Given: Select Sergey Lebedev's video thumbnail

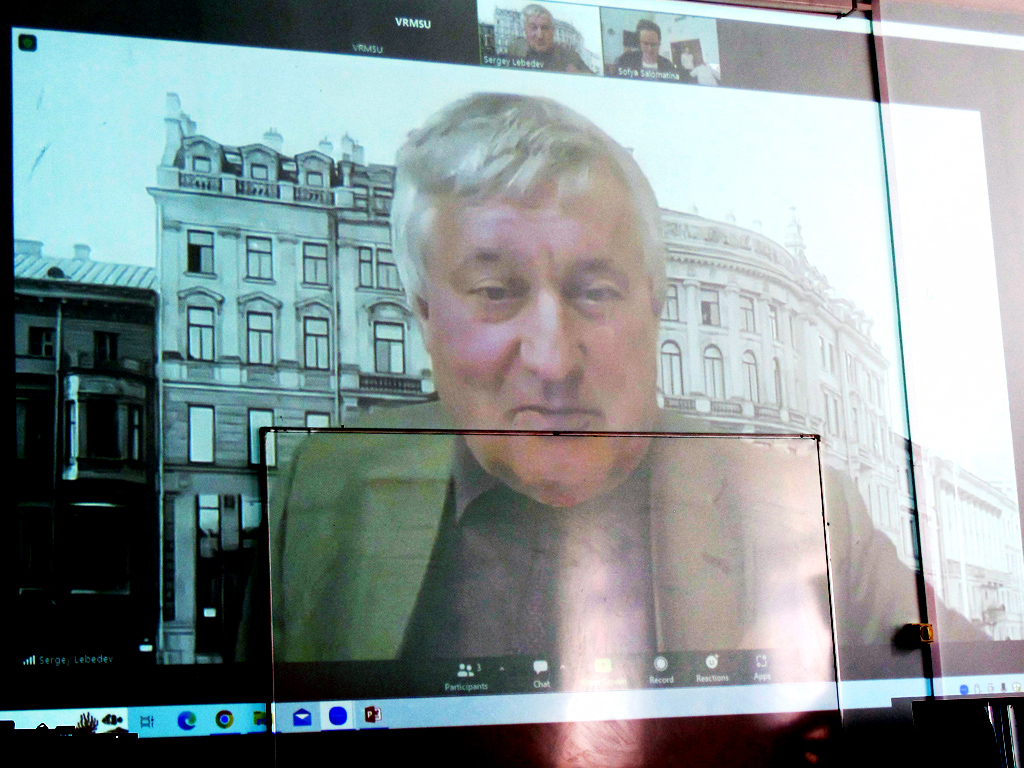Looking at the screenshot, I should tap(539, 36).
